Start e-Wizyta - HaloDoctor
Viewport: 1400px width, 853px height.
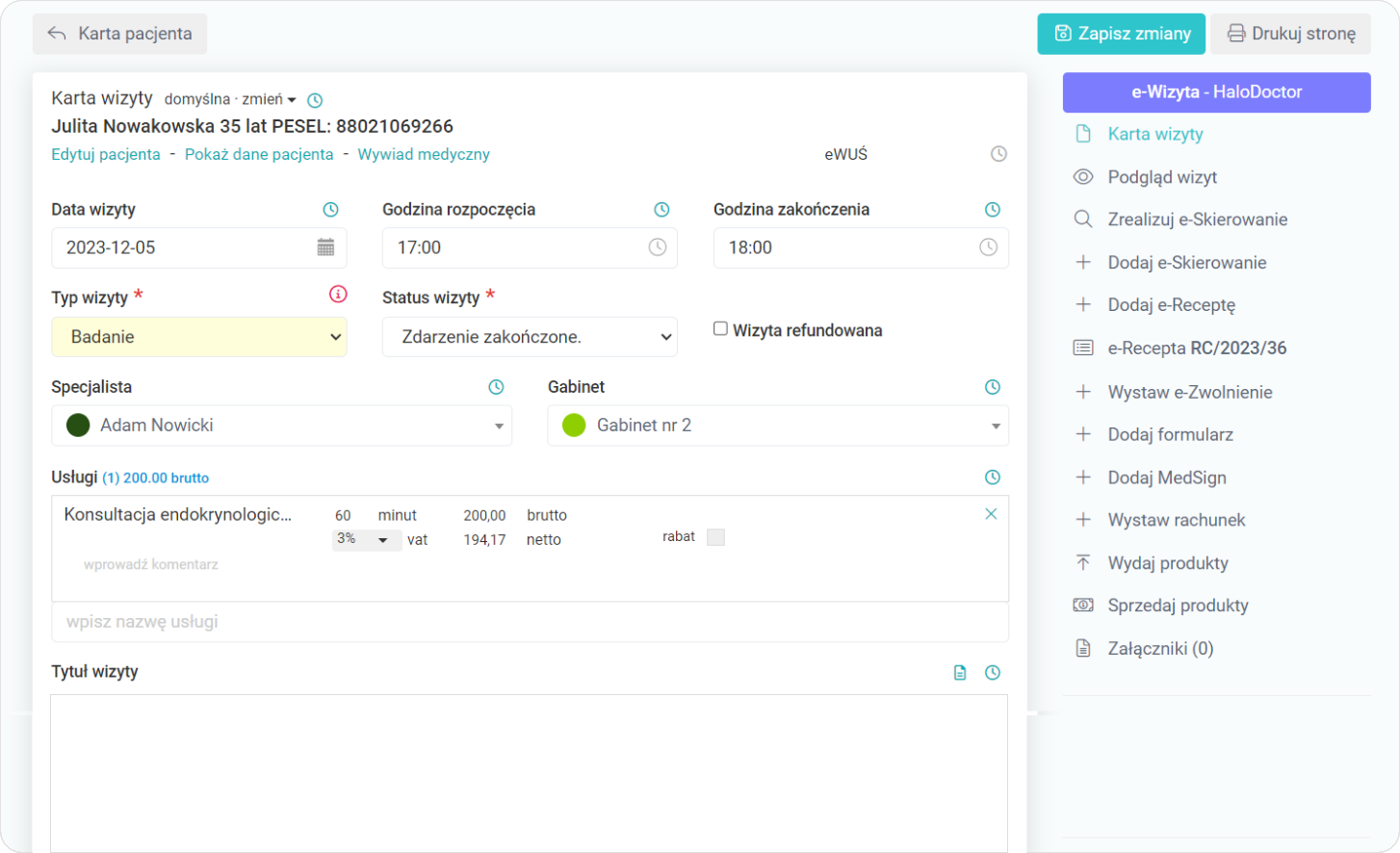click(1217, 92)
